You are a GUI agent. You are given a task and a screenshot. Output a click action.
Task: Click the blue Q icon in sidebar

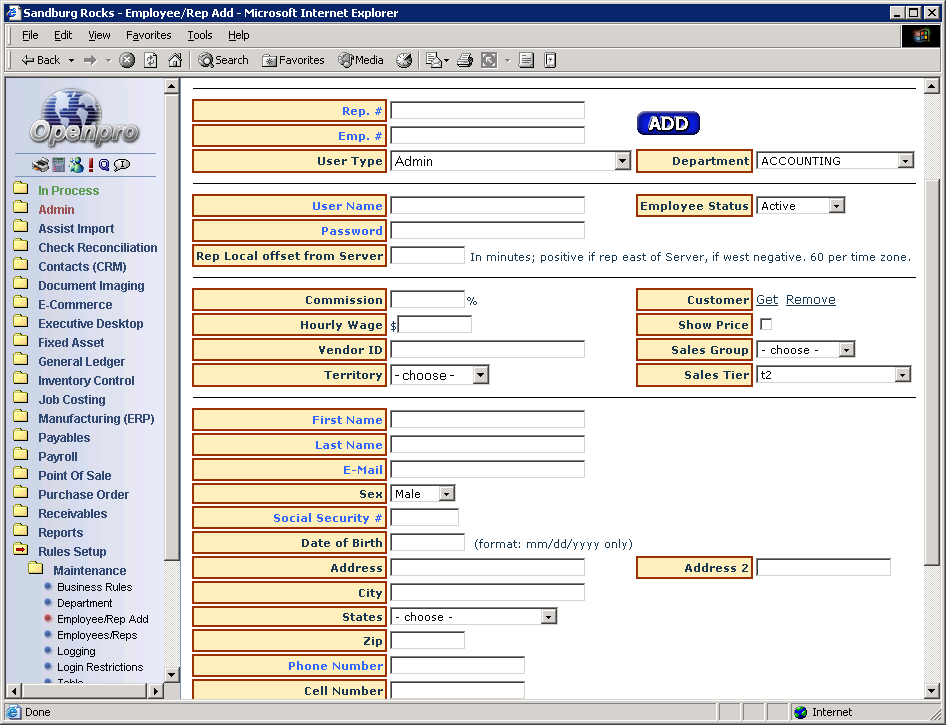tap(104, 165)
